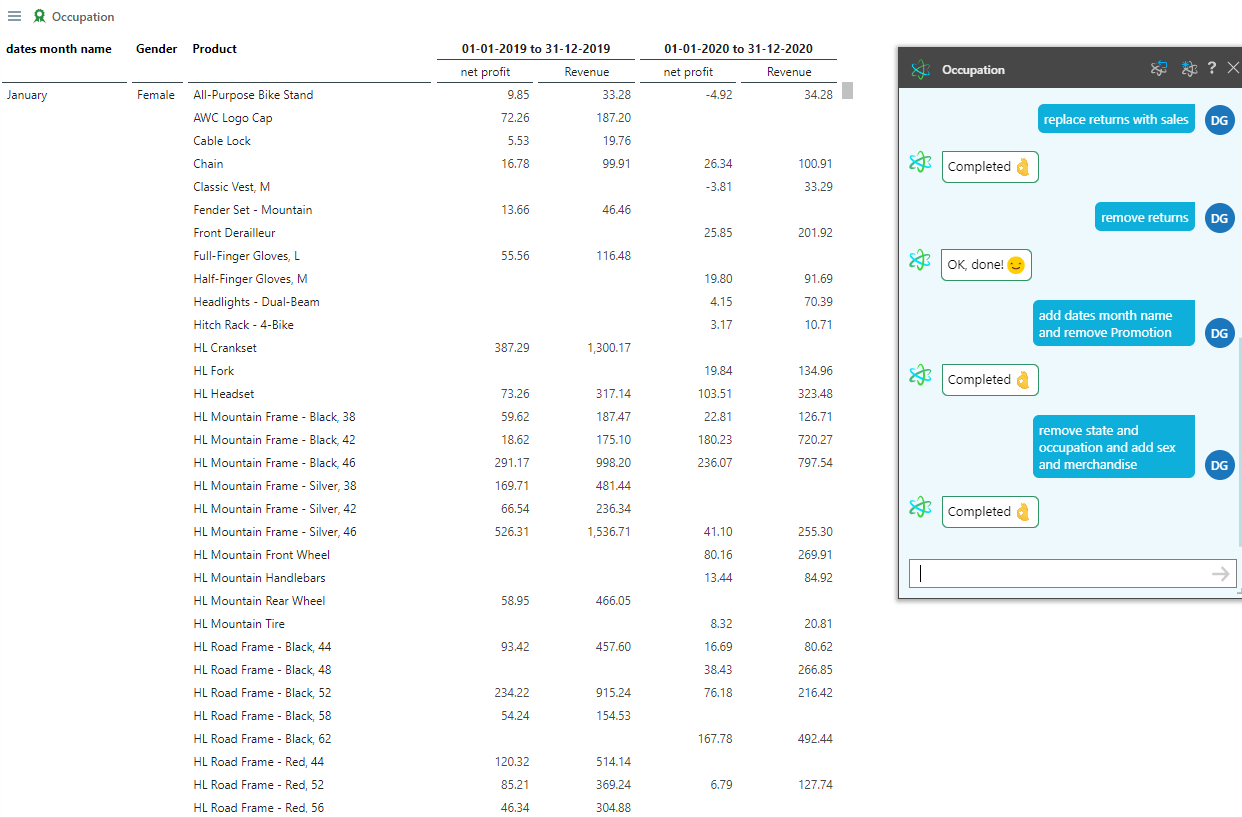Click DG avatar beside 'remove state and occupation' message
The height and width of the screenshot is (818, 1242).
(x=1219, y=465)
